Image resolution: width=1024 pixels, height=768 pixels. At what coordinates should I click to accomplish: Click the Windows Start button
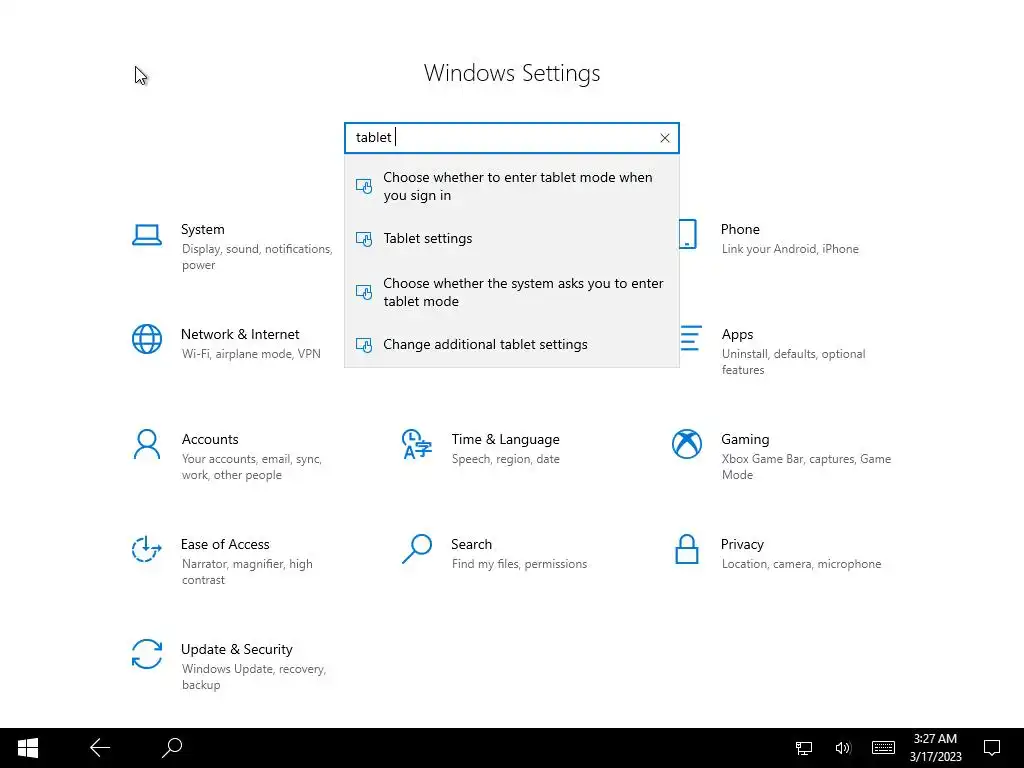pyautogui.click(x=27, y=748)
